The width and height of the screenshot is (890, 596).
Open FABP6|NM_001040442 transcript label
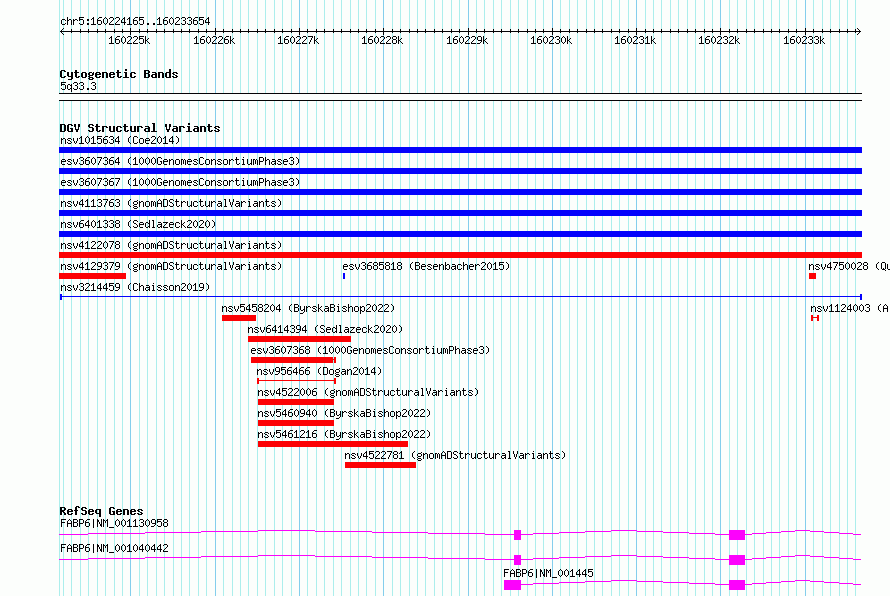[114, 548]
